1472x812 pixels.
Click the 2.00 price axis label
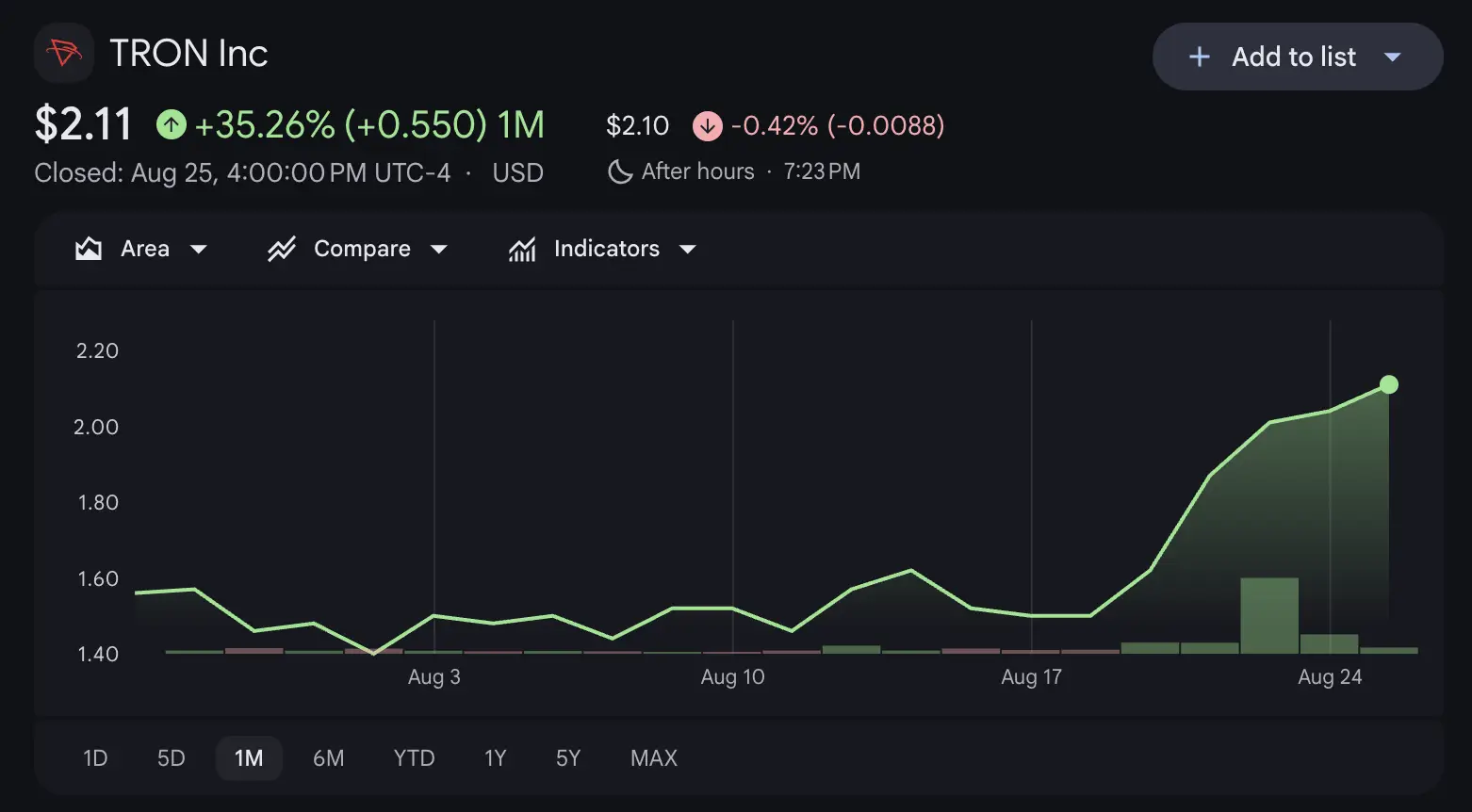(96, 428)
